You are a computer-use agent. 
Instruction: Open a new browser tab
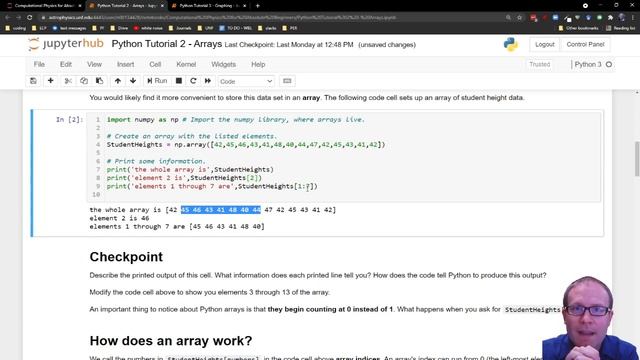pos(257,6)
